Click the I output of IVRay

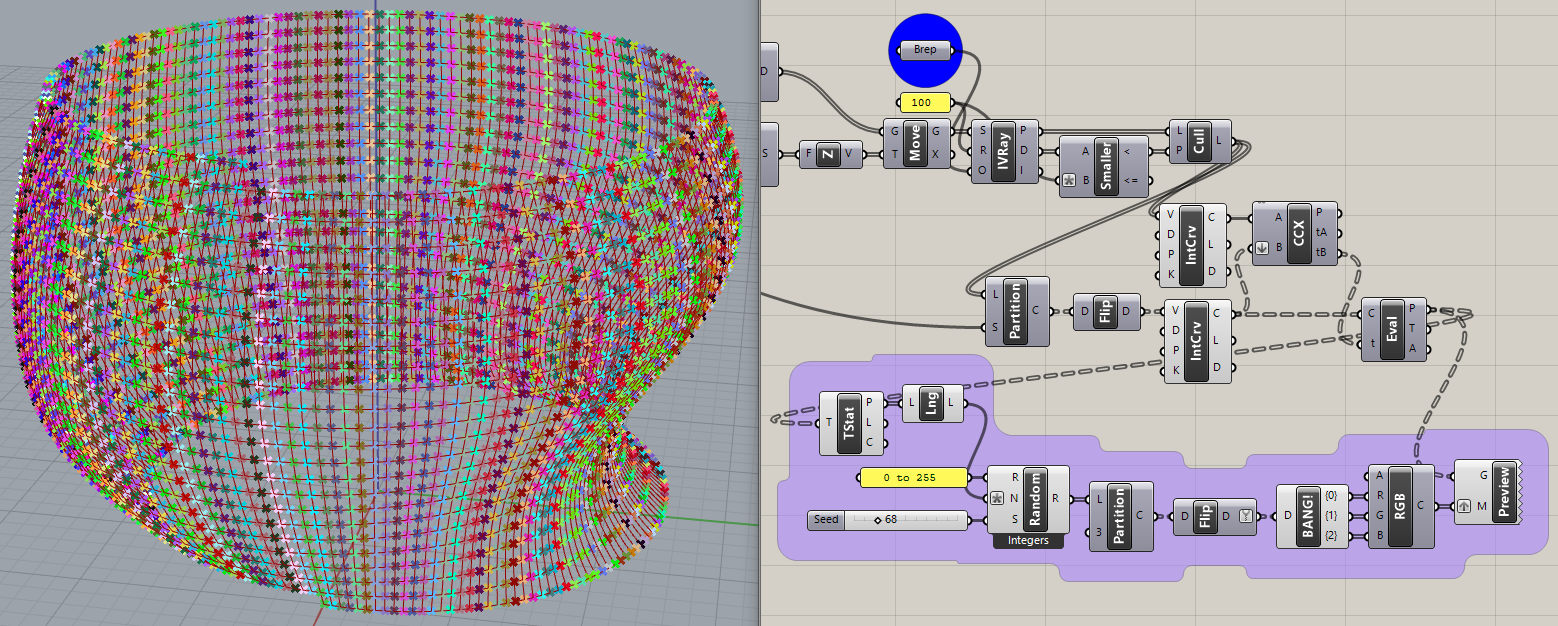(1024, 171)
